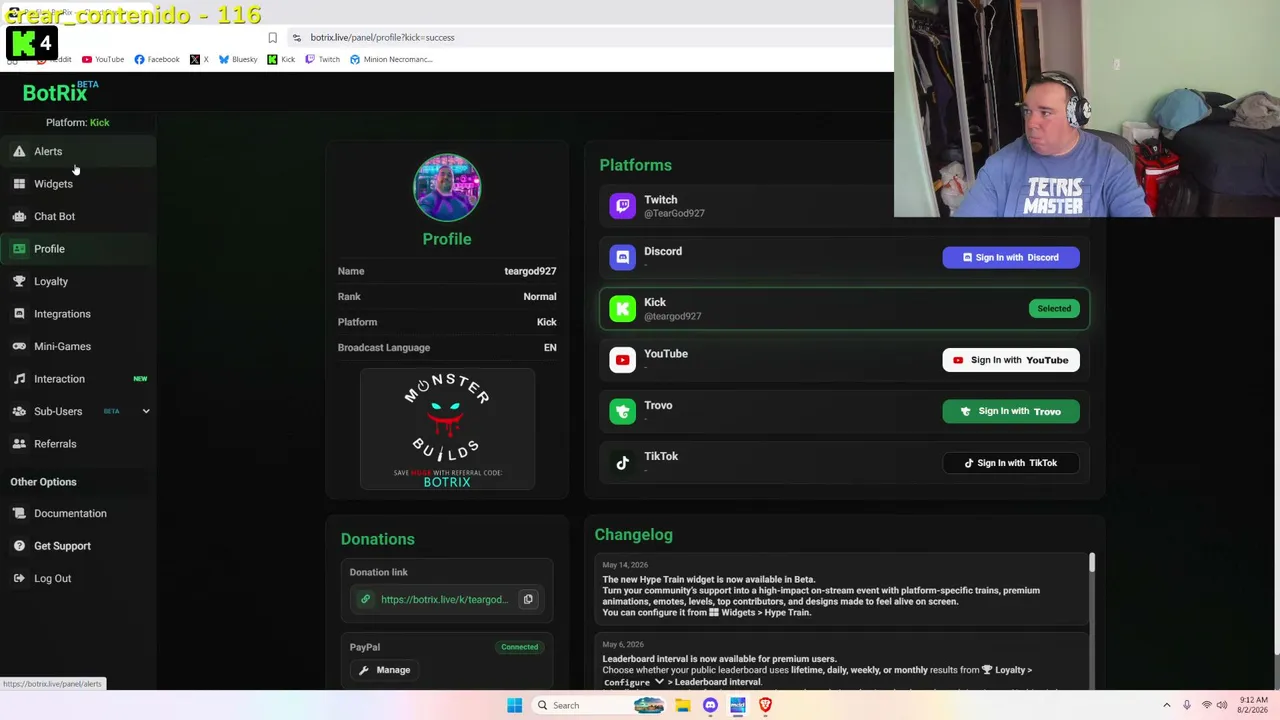
Task: Click the YouTube platform icon
Action: click(622, 360)
